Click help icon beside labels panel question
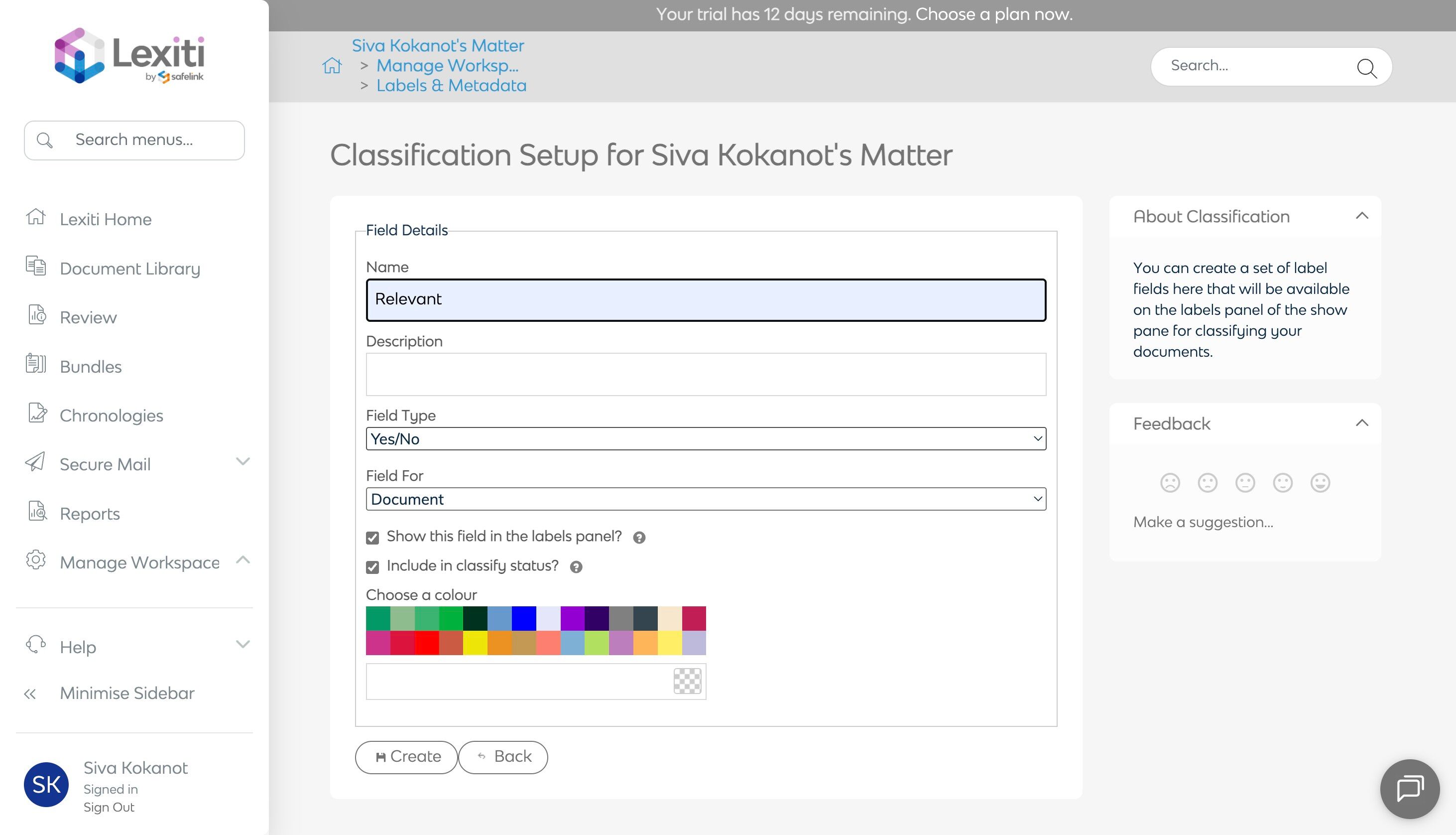The width and height of the screenshot is (1456, 835). [639, 538]
